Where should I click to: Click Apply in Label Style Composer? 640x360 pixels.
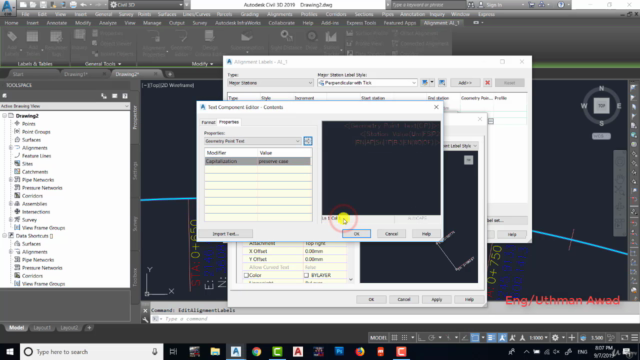(437, 300)
